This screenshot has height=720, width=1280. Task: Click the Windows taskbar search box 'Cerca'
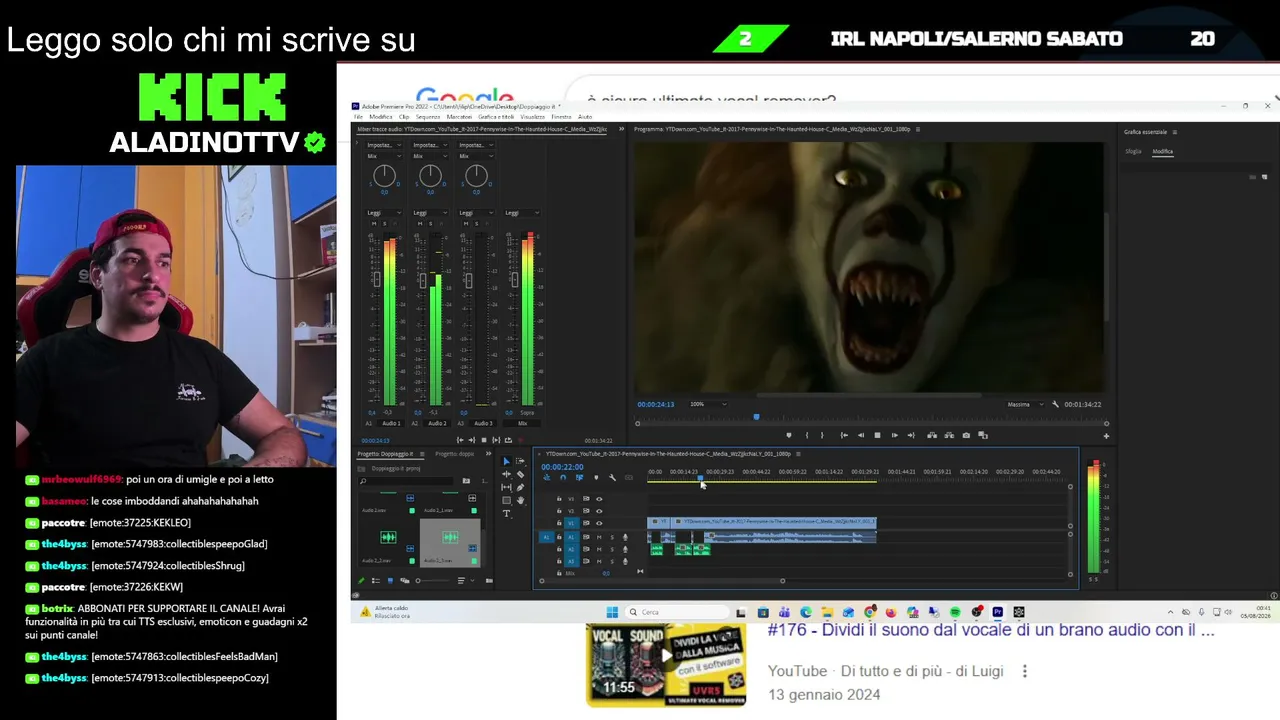(x=679, y=612)
